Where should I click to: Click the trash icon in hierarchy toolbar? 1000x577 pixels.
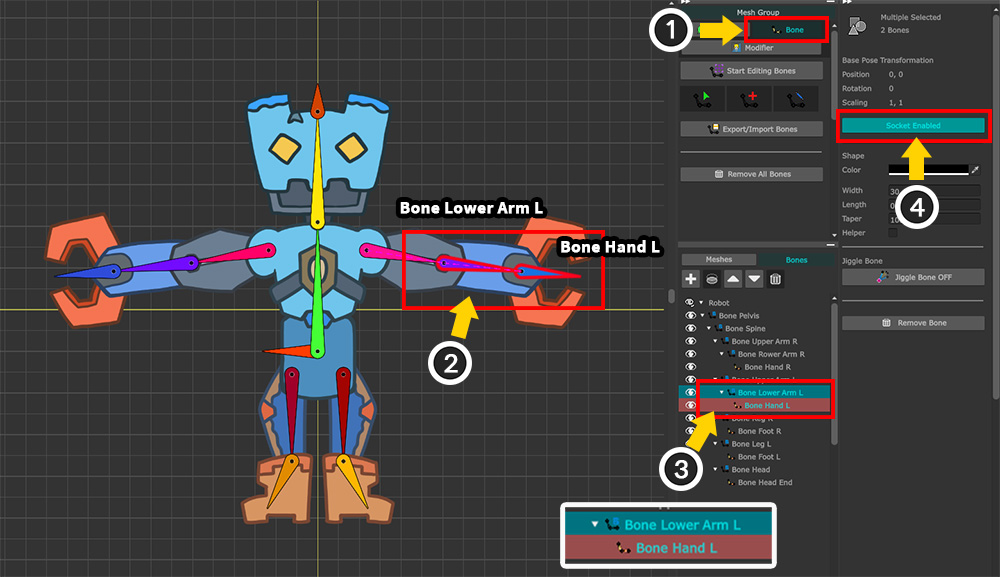pos(775,279)
